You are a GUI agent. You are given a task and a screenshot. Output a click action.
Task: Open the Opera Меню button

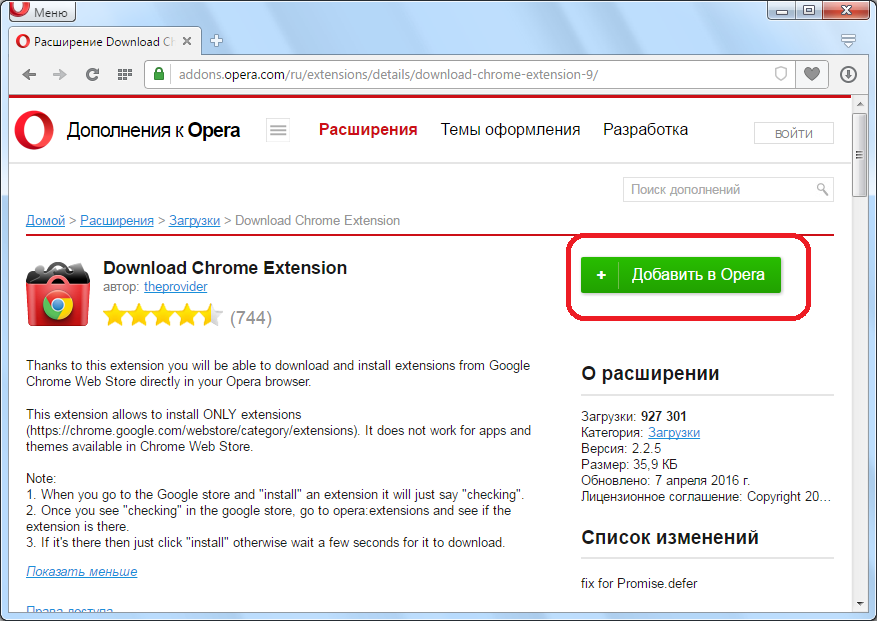(x=41, y=13)
